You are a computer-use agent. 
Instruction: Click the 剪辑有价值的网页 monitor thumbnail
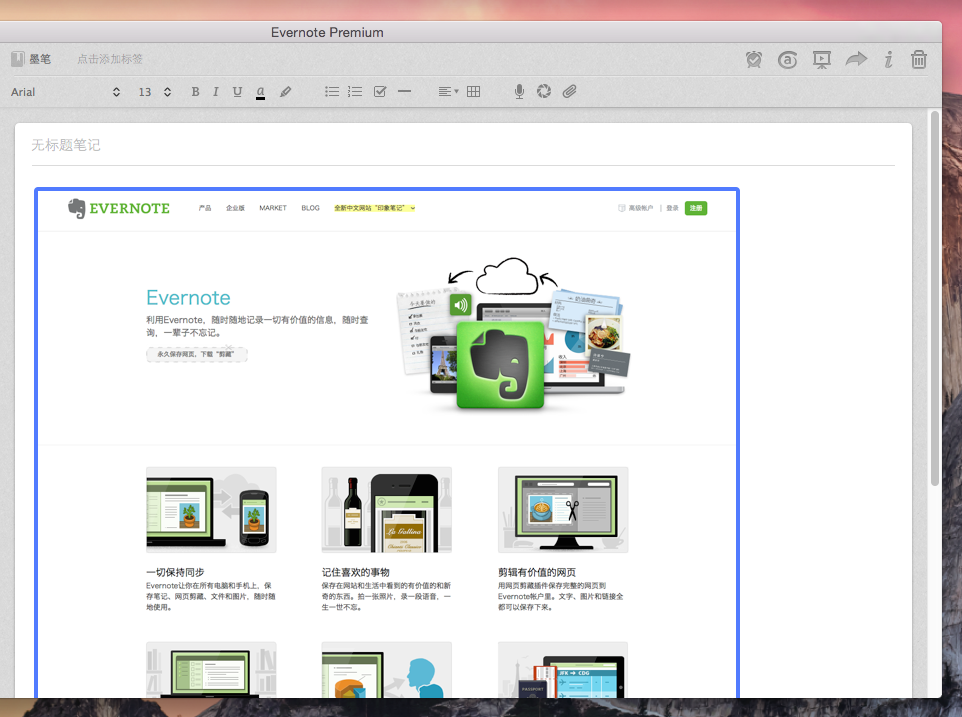563,510
